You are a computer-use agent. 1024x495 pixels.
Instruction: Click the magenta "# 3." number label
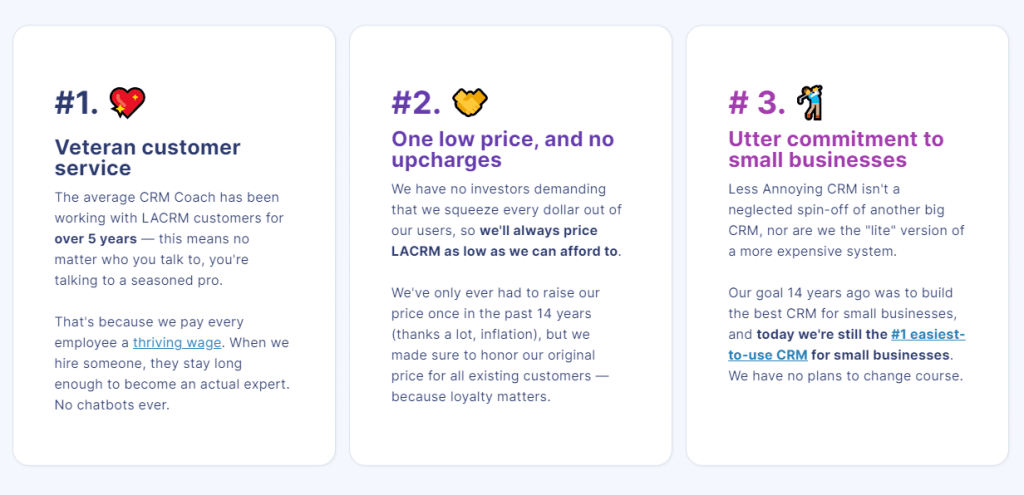click(756, 103)
